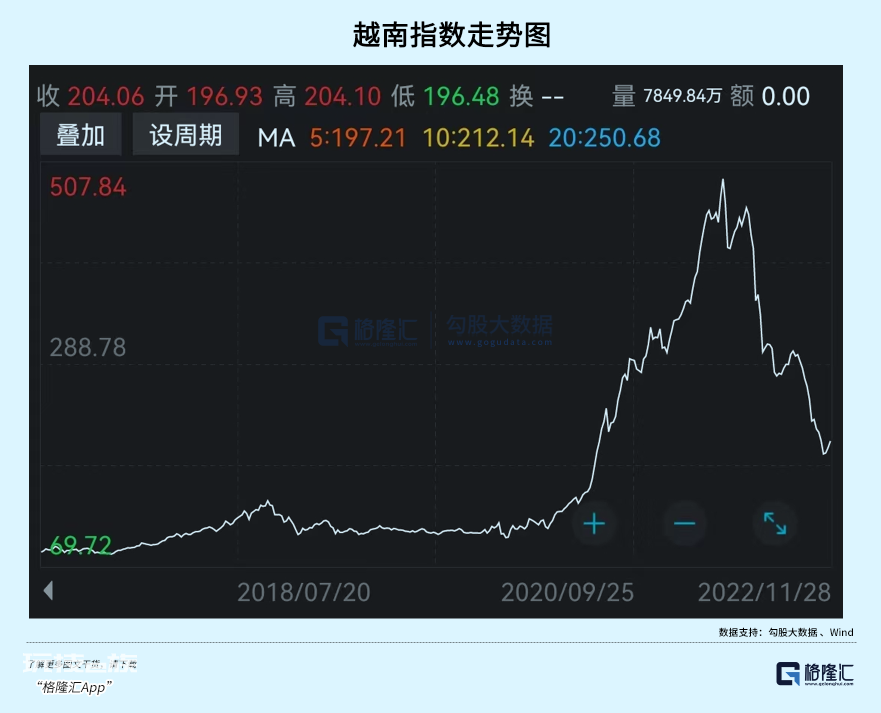Go to earlier dates with left arrow
This screenshot has width=881, height=713.
tap(48, 591)
